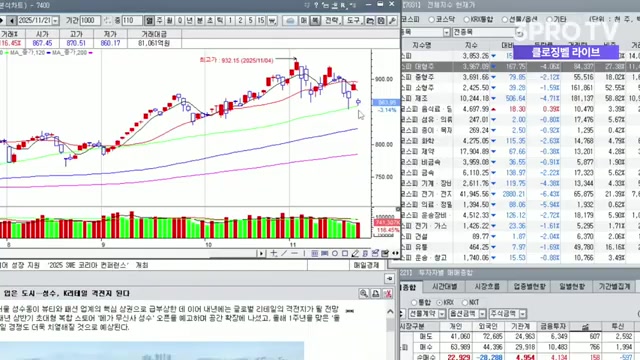Open the 선물계약 dropdown

coord(442,314)
